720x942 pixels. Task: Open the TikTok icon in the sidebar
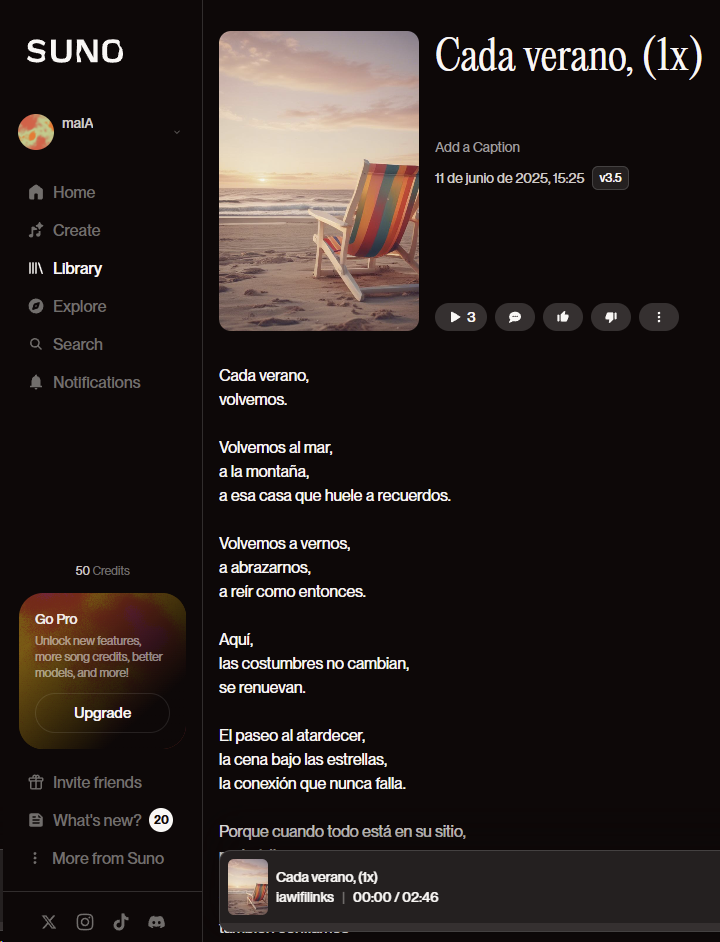pyautogui.click(x=121, y=922)
